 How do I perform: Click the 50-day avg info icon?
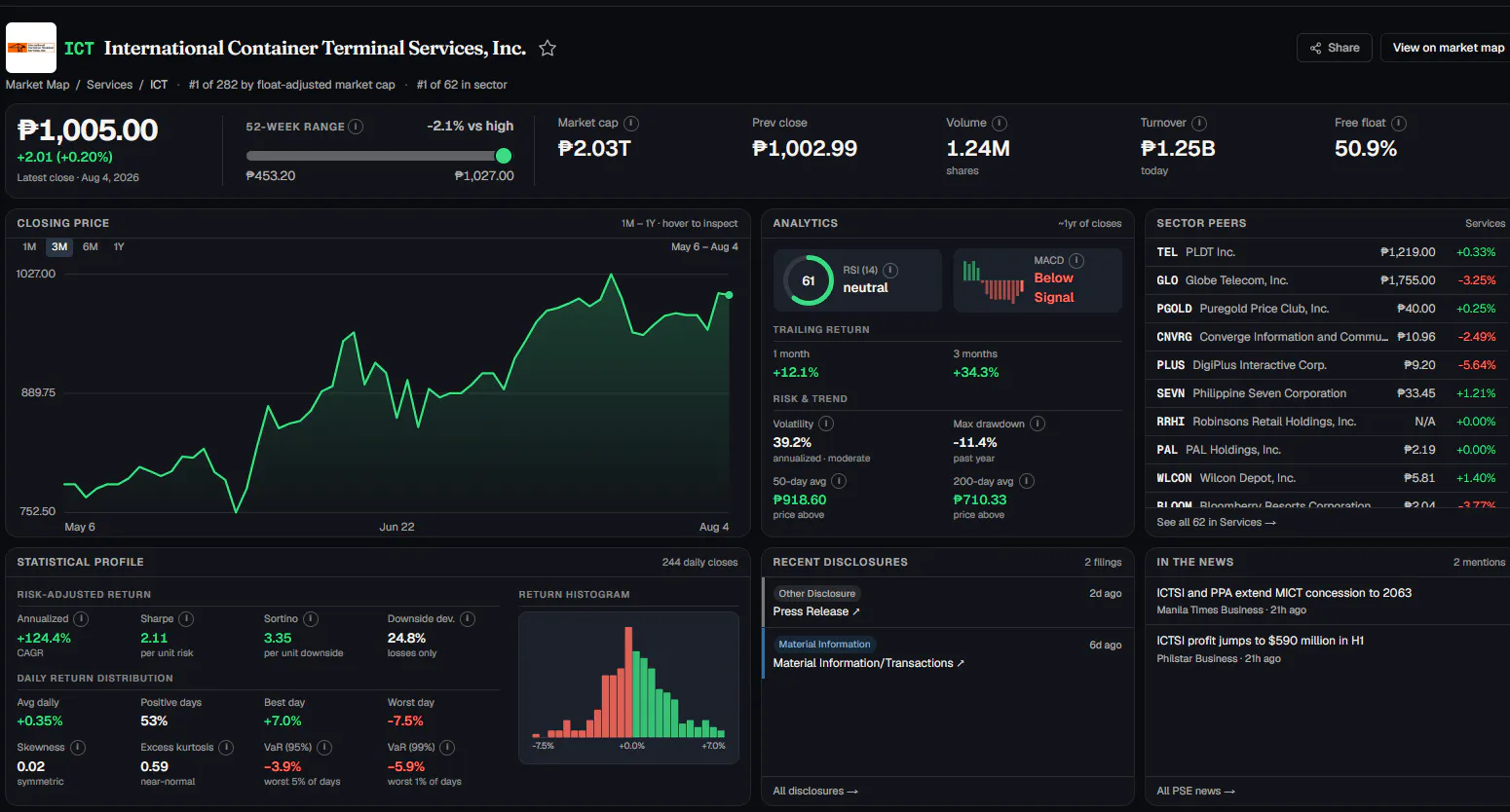pyautogui.click(x=839, y=481)
